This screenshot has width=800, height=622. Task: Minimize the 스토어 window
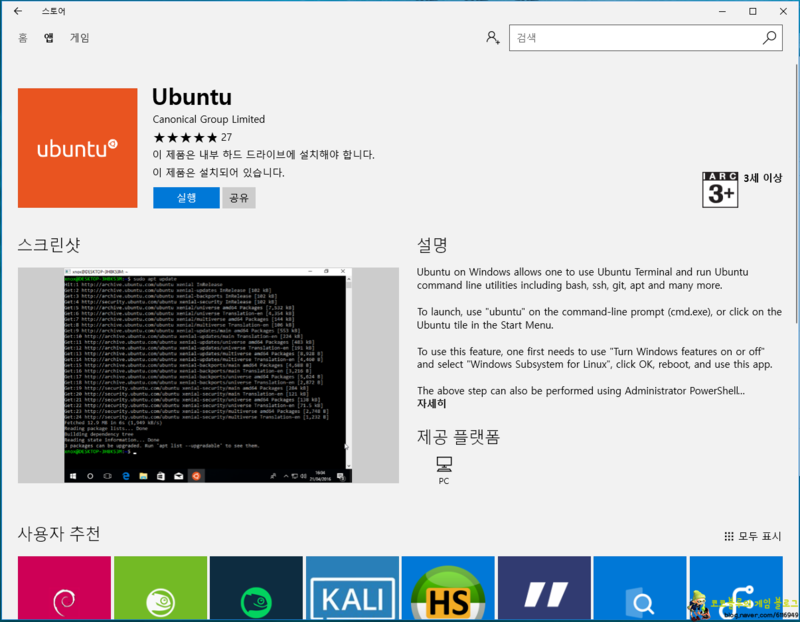[x=722, y=11]
